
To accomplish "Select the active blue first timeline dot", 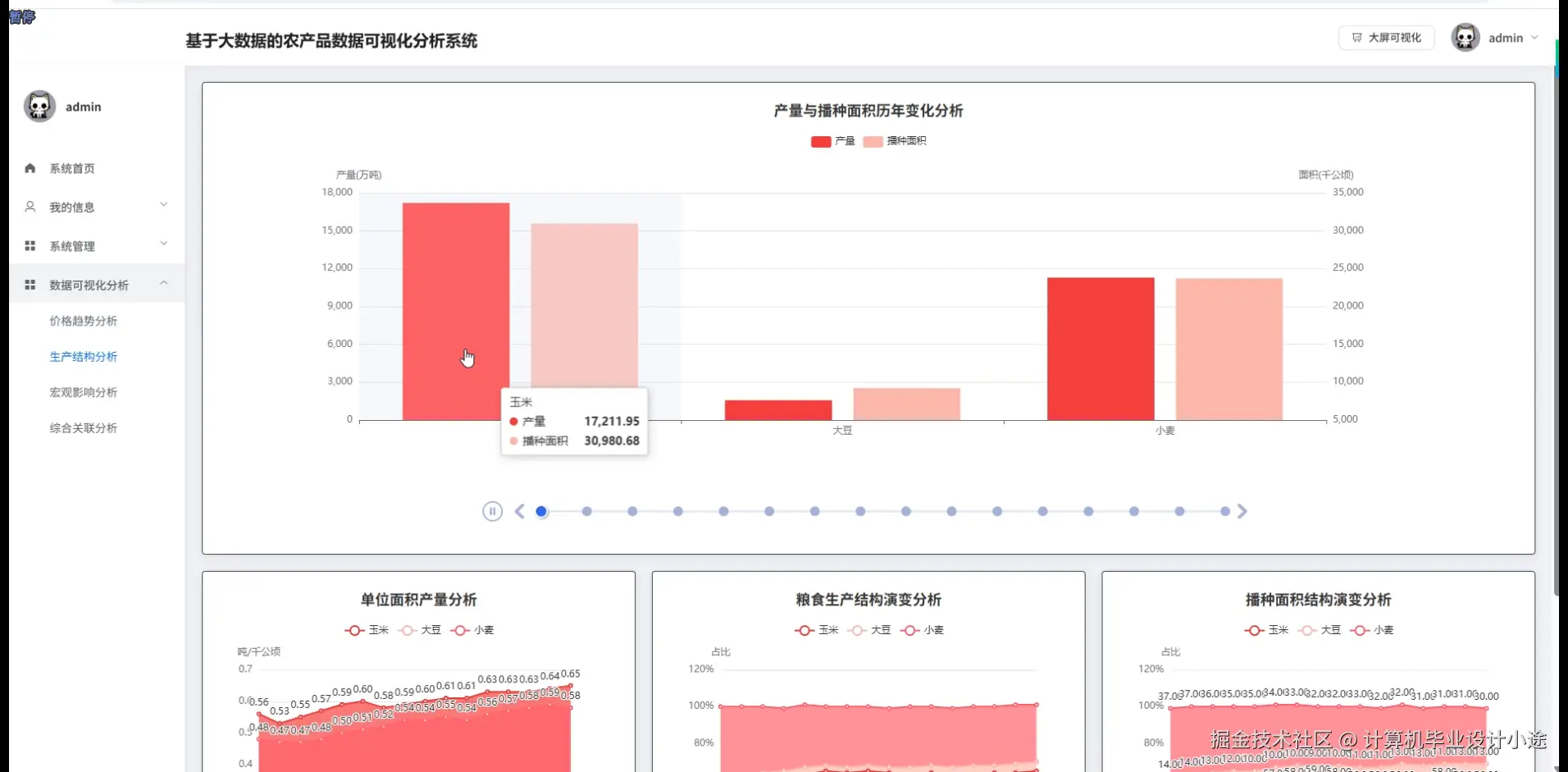I will (x=541, y=511).
